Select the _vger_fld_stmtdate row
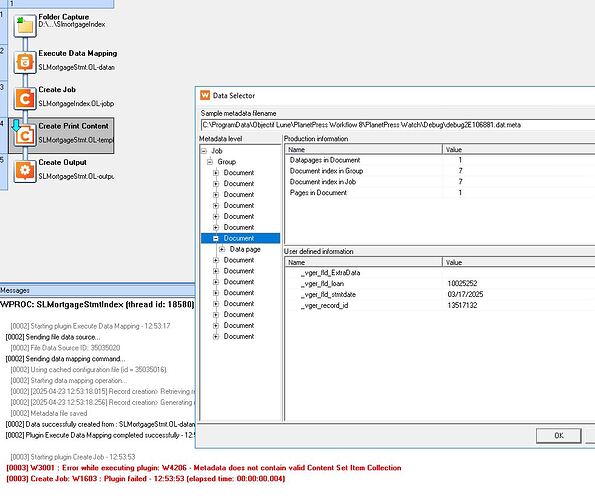The width and height of the screenshot is (595, 500). (440, 294)
